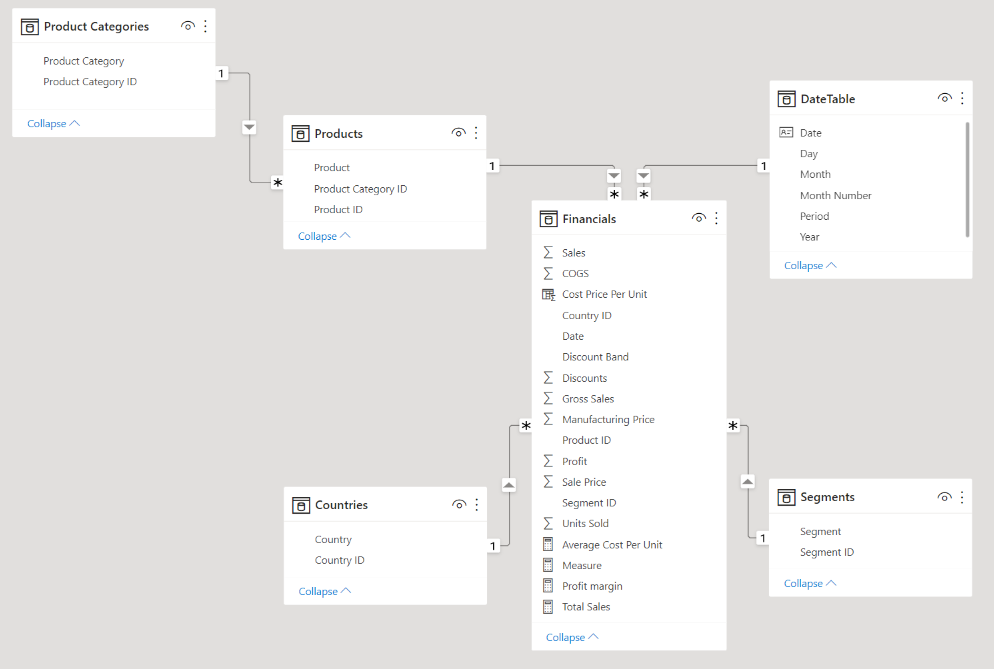The image size is (994, 669).
Task: Open the three-dot menu on the Countries card
Action: click(x=476, y=505)
